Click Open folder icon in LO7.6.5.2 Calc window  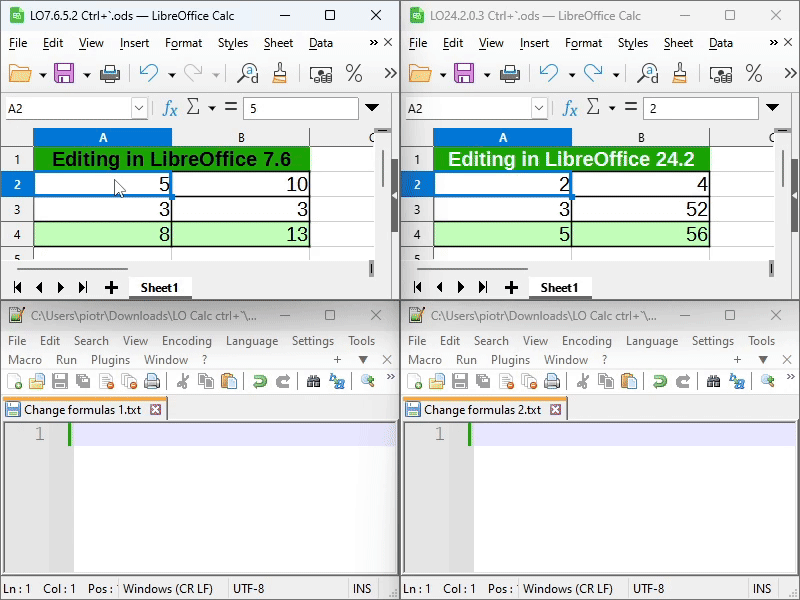pyautogui.click(x=20, y=74)
